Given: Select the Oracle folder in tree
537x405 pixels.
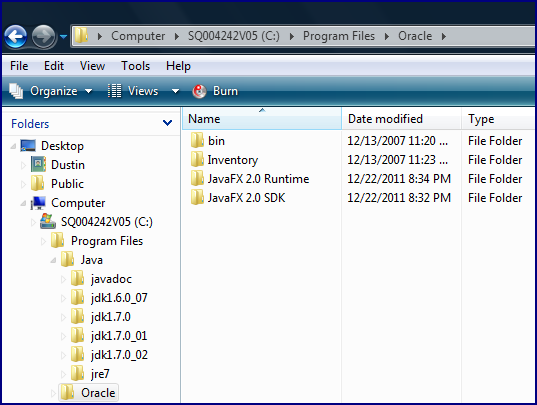Looking at the screenshot, I should [x=98, y=393].
